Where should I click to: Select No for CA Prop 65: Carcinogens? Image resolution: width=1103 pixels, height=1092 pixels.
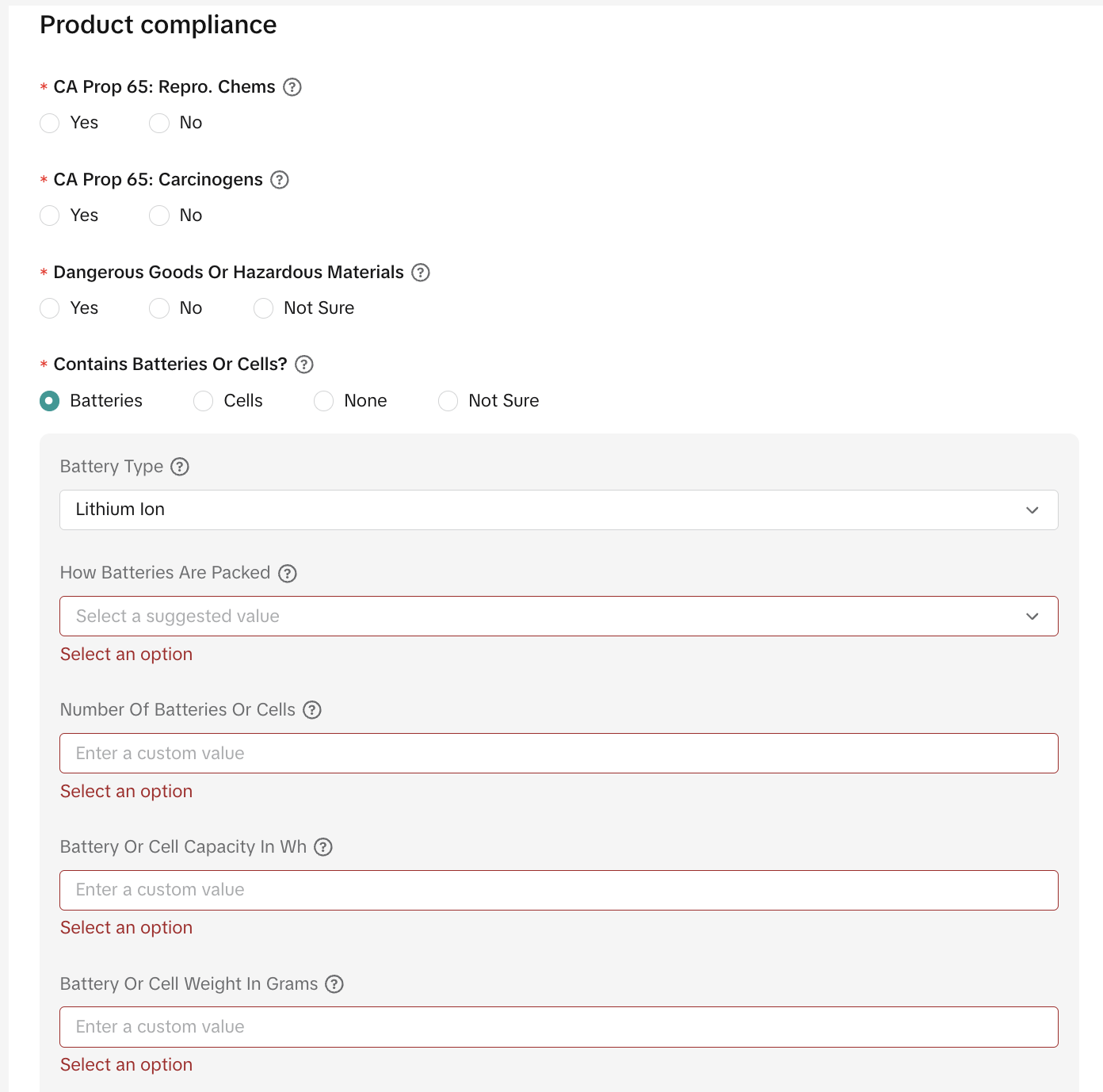(159, 216)
